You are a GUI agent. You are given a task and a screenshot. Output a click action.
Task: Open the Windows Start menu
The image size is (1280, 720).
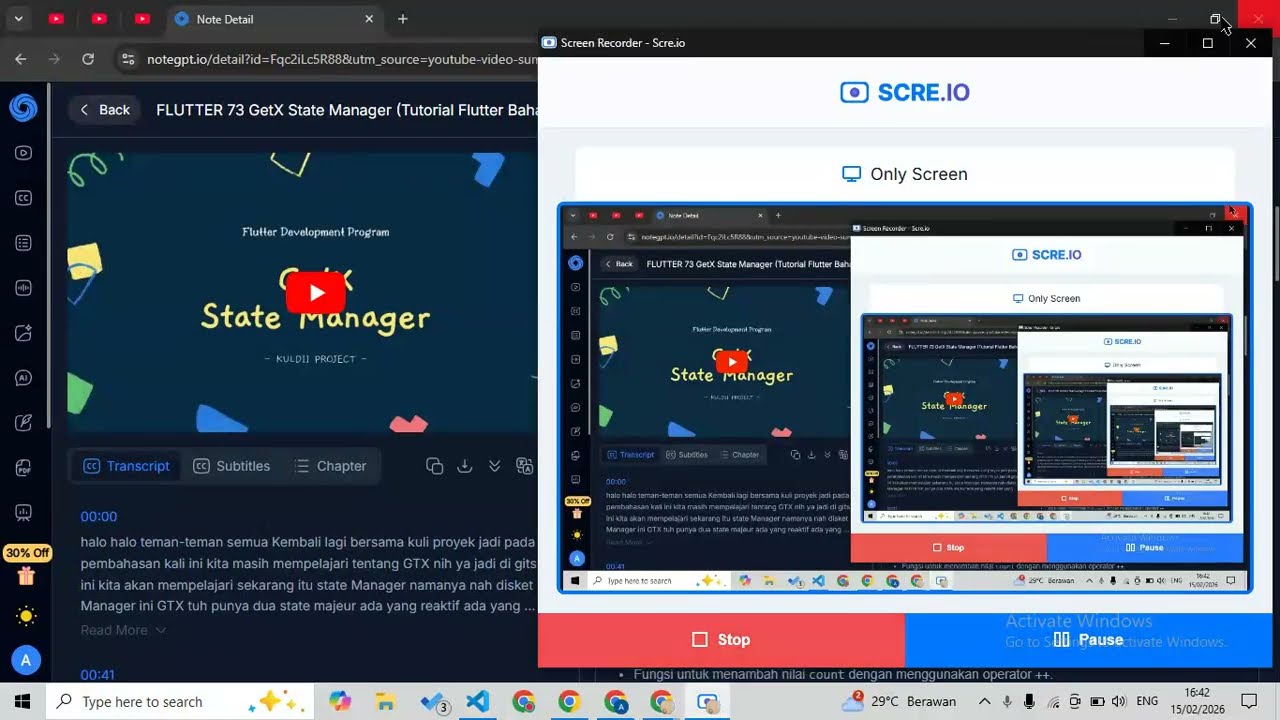point(22,701)
